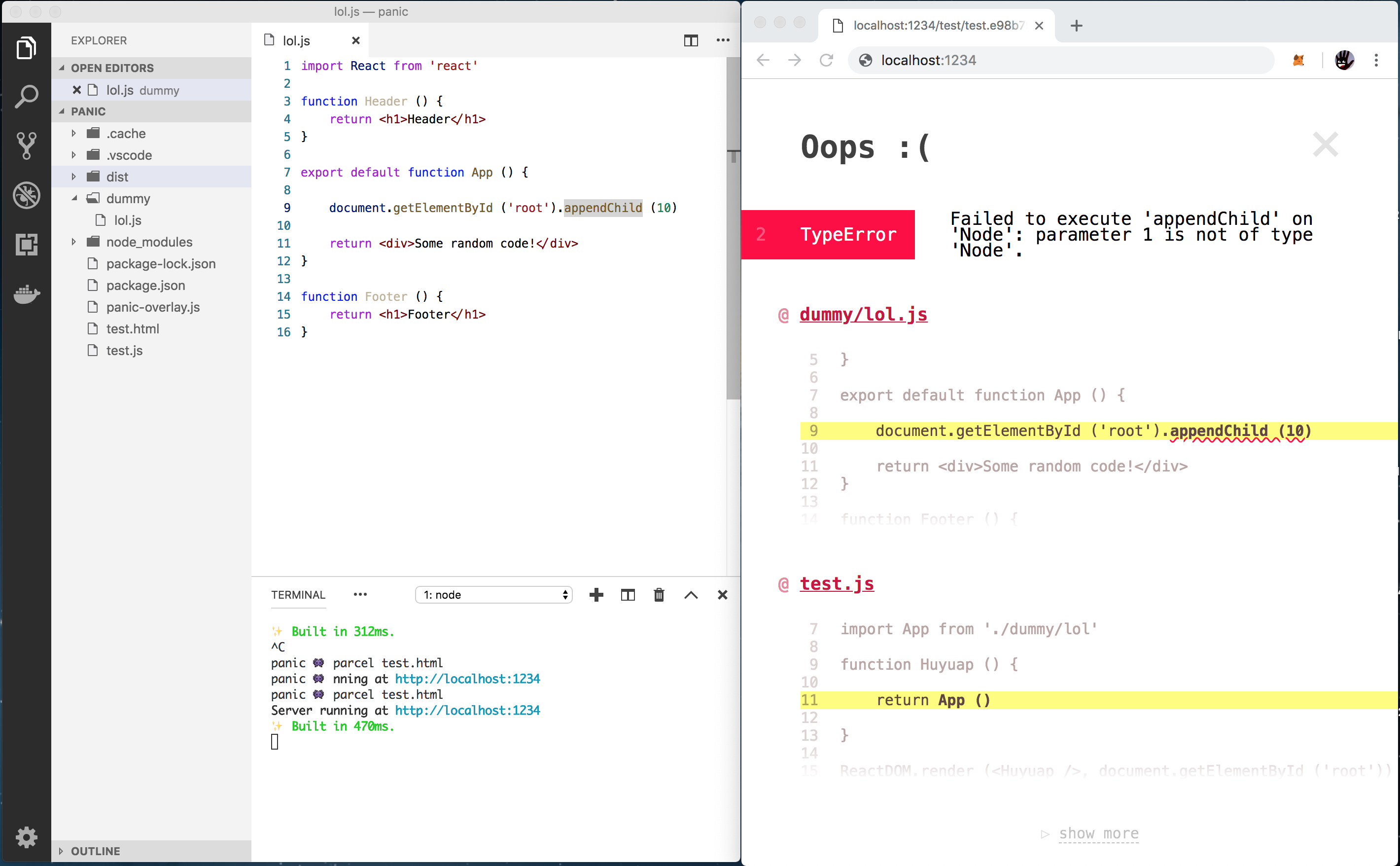Open a new browser tab
The height and width of the screenshot is (866, 1400).
tap(1076, 26)
